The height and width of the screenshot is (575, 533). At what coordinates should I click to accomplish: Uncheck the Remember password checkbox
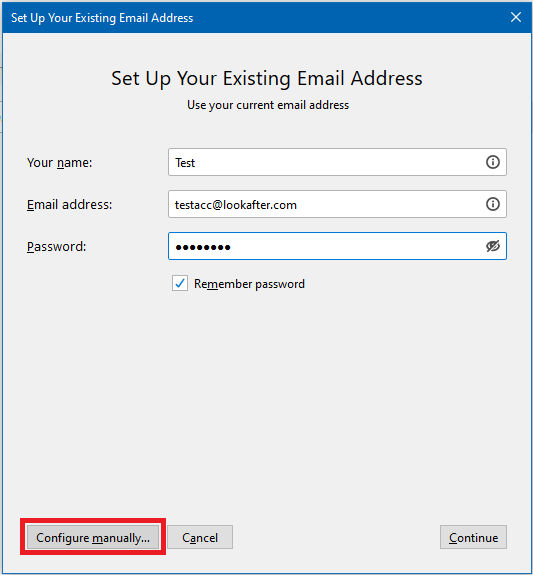click(x=180, y=283)
